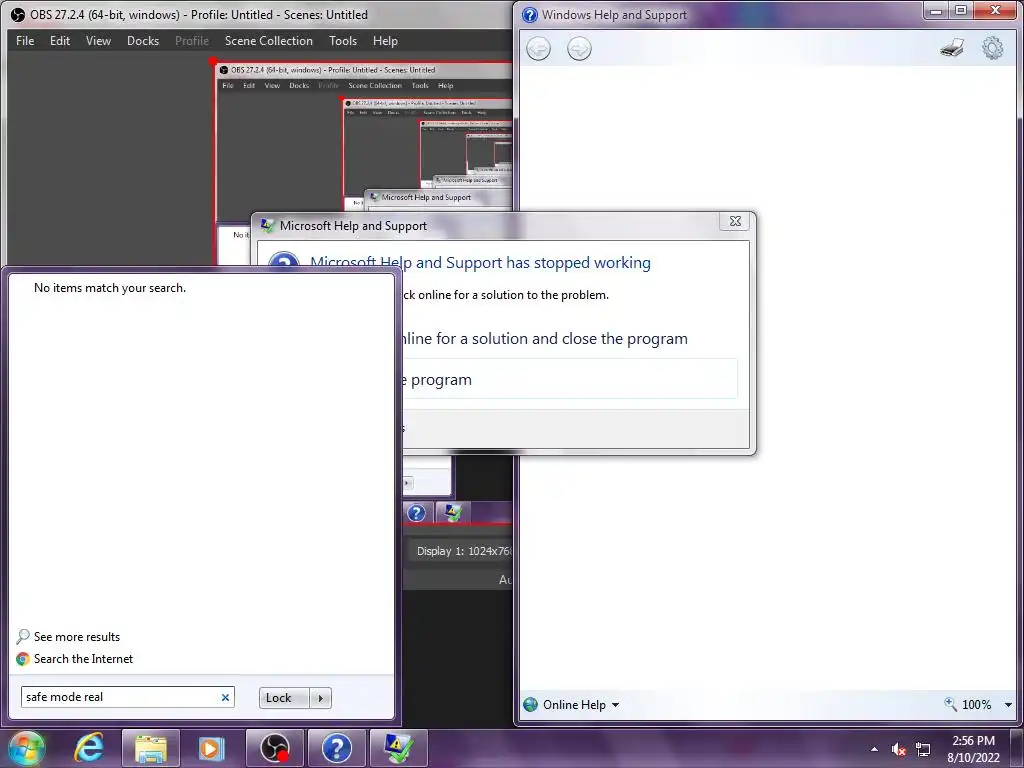The width and height of the screenshot is (1024, 768).
Task: Open the OBS View menu
Action: click(x=98, y=40)
